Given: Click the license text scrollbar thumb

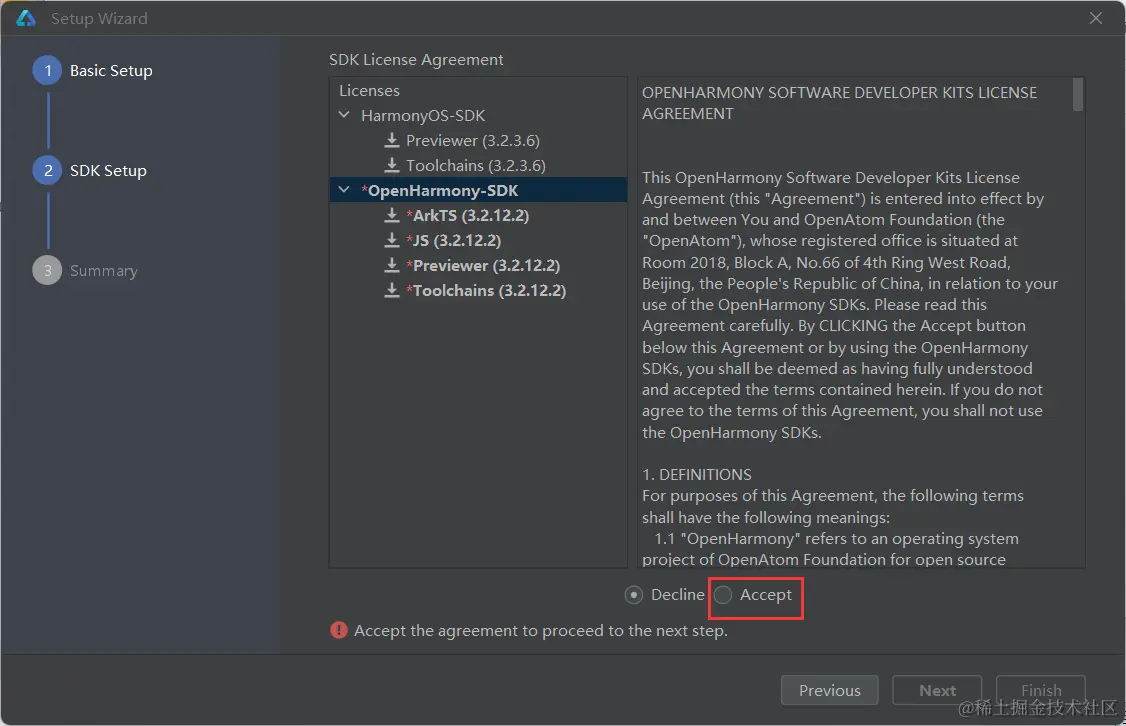Looking at the screenshot, I should [1077, 95].
